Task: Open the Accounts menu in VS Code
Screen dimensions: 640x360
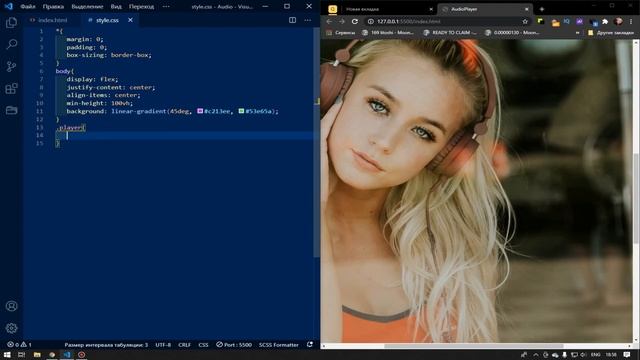Action: pyautogui.click(x=11, y=306)
